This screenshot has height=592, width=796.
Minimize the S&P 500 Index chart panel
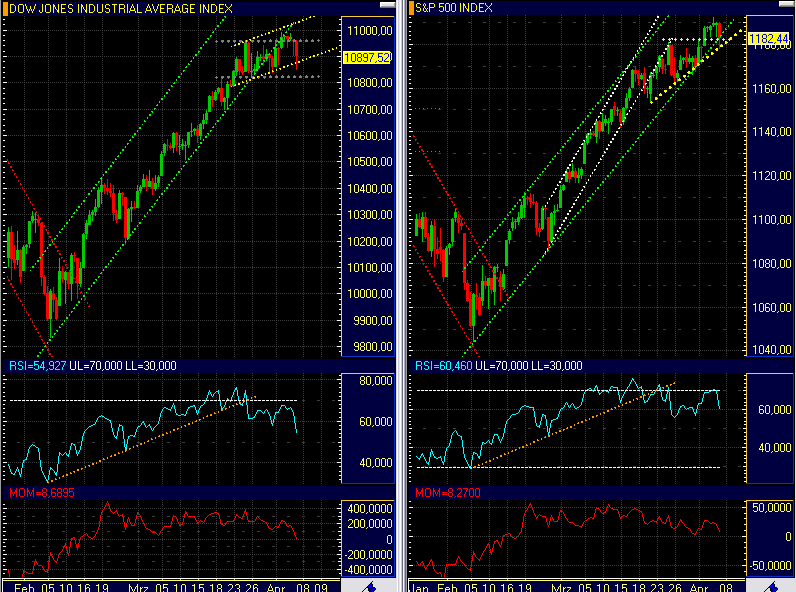787,5
